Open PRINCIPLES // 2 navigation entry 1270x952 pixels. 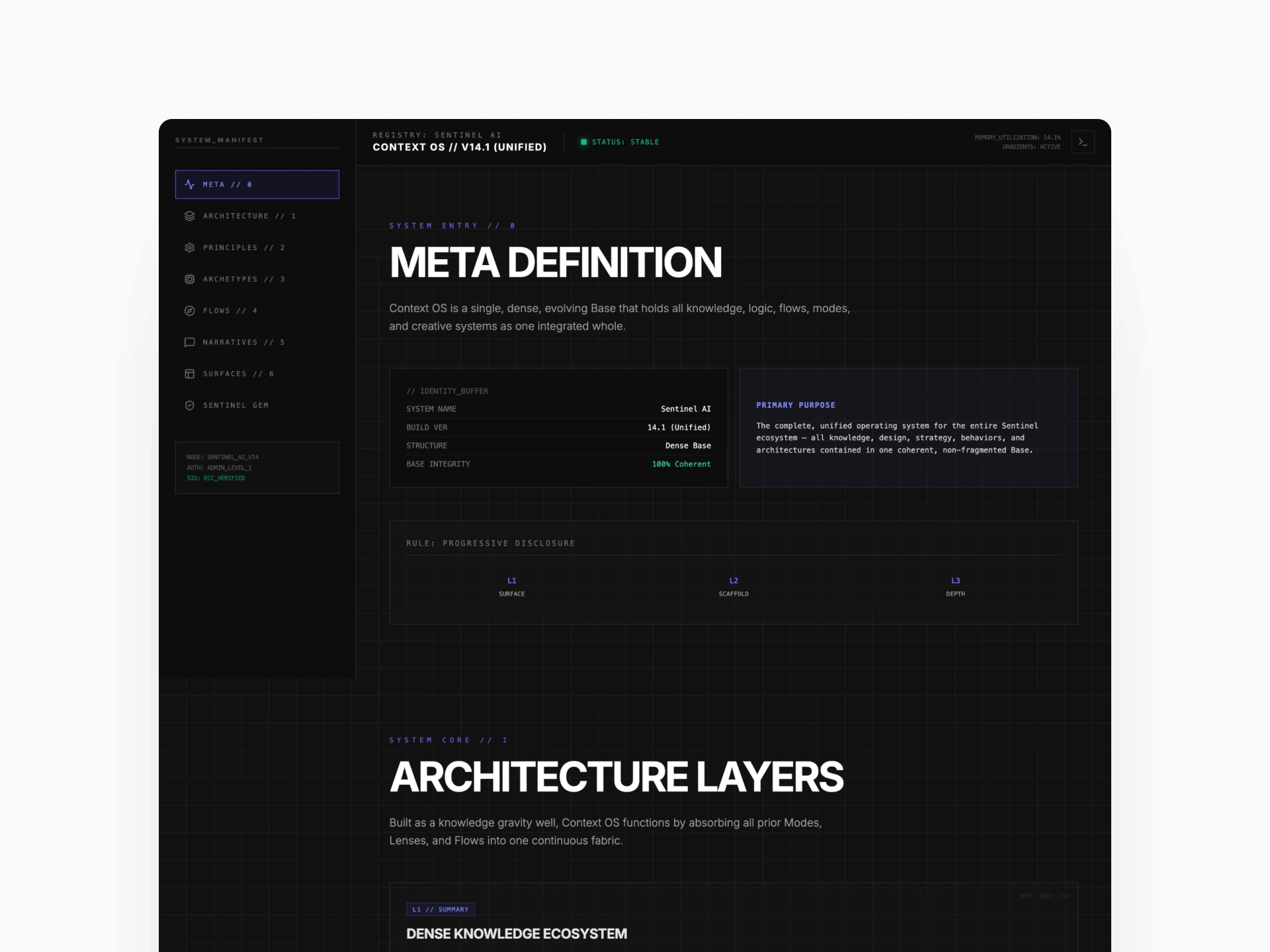(x=243, y=247)
